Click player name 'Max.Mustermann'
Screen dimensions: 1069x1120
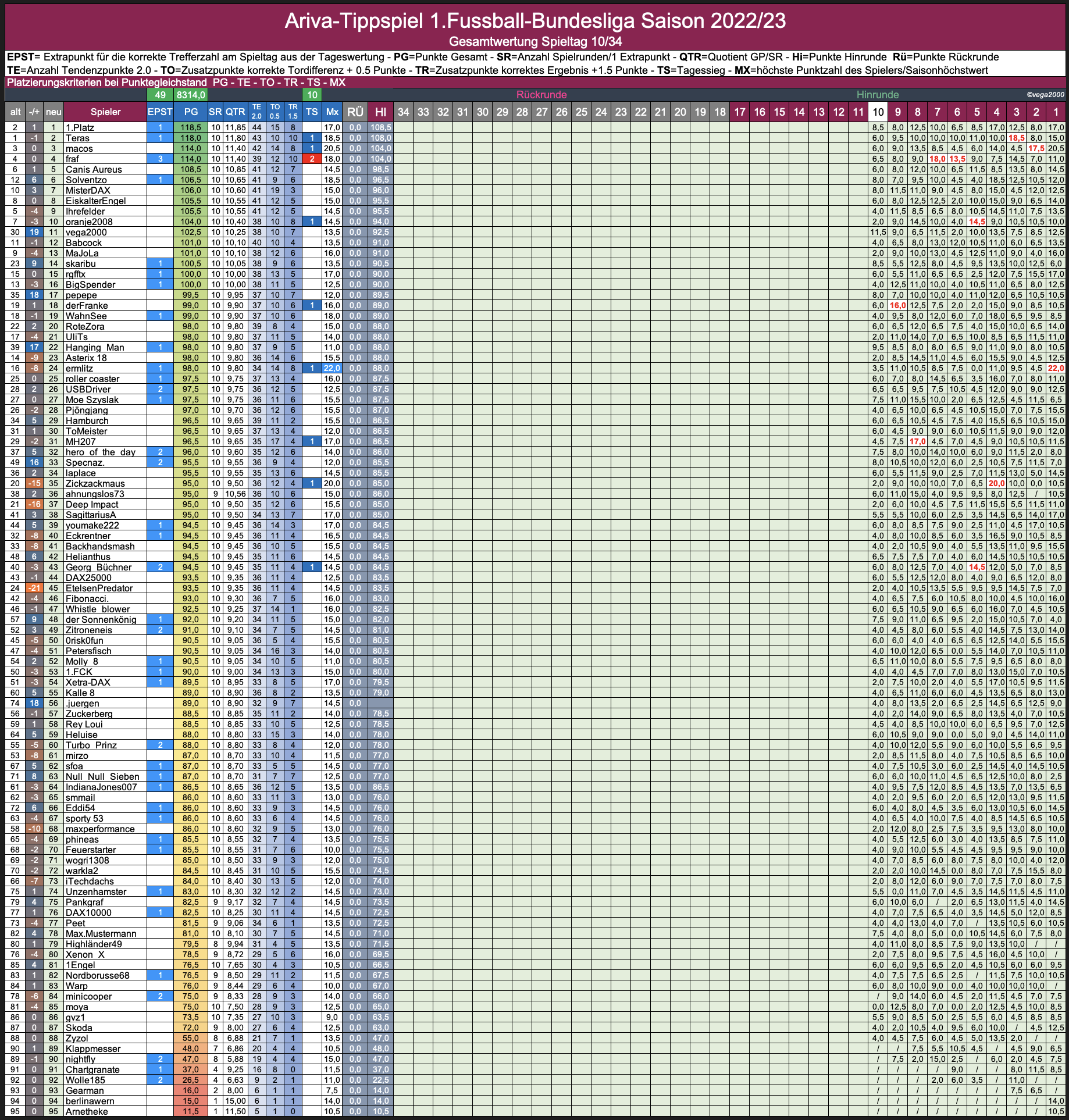tap(101, 933)
